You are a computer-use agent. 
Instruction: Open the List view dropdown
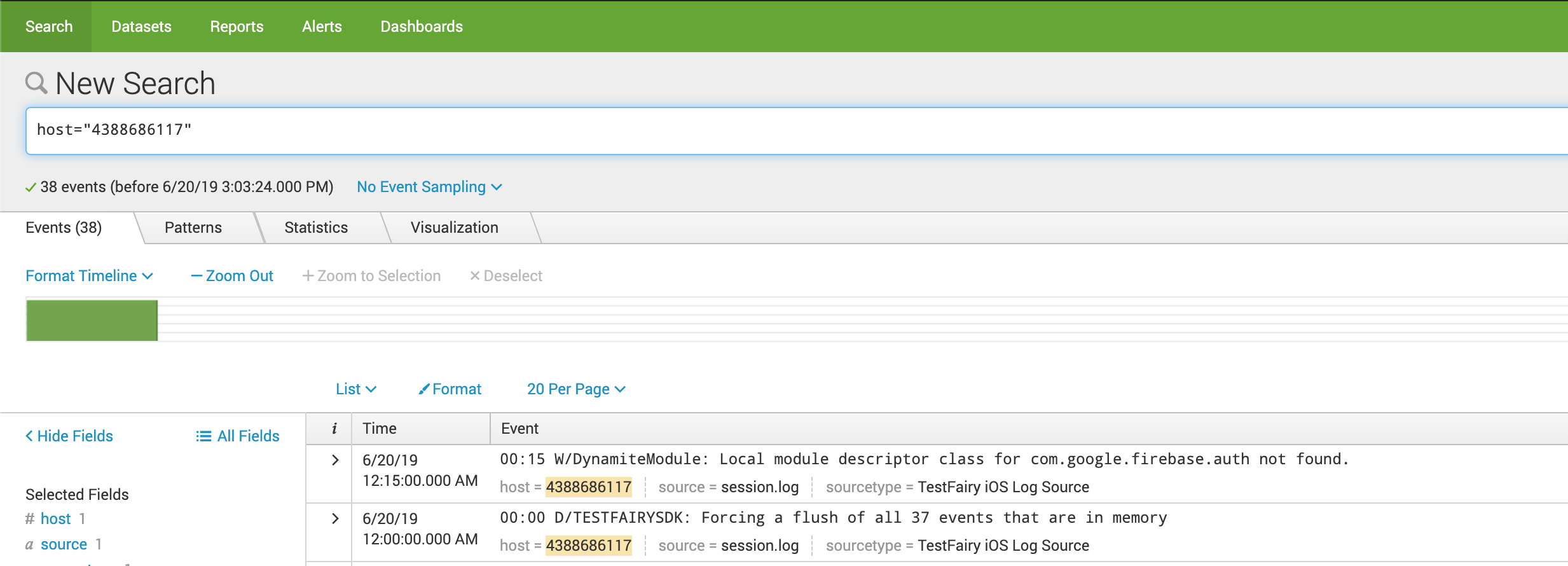[356, 389]
